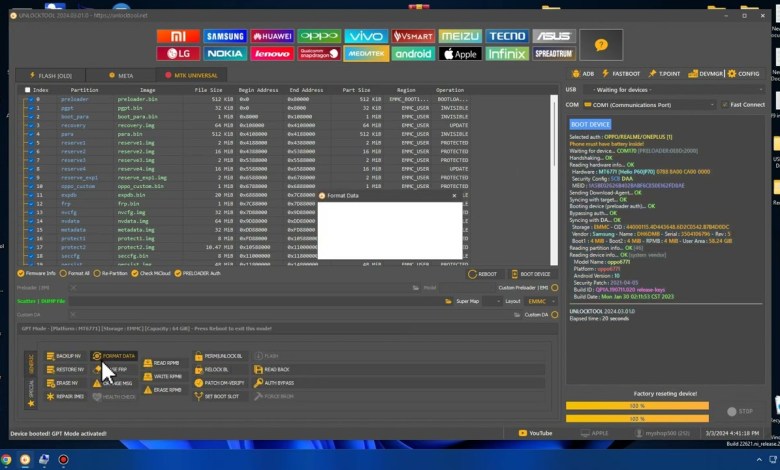The height and width of the screenshot is (470, 780).
Task: Select the MediaTek brand logo
Action: [x=366, y=54]
